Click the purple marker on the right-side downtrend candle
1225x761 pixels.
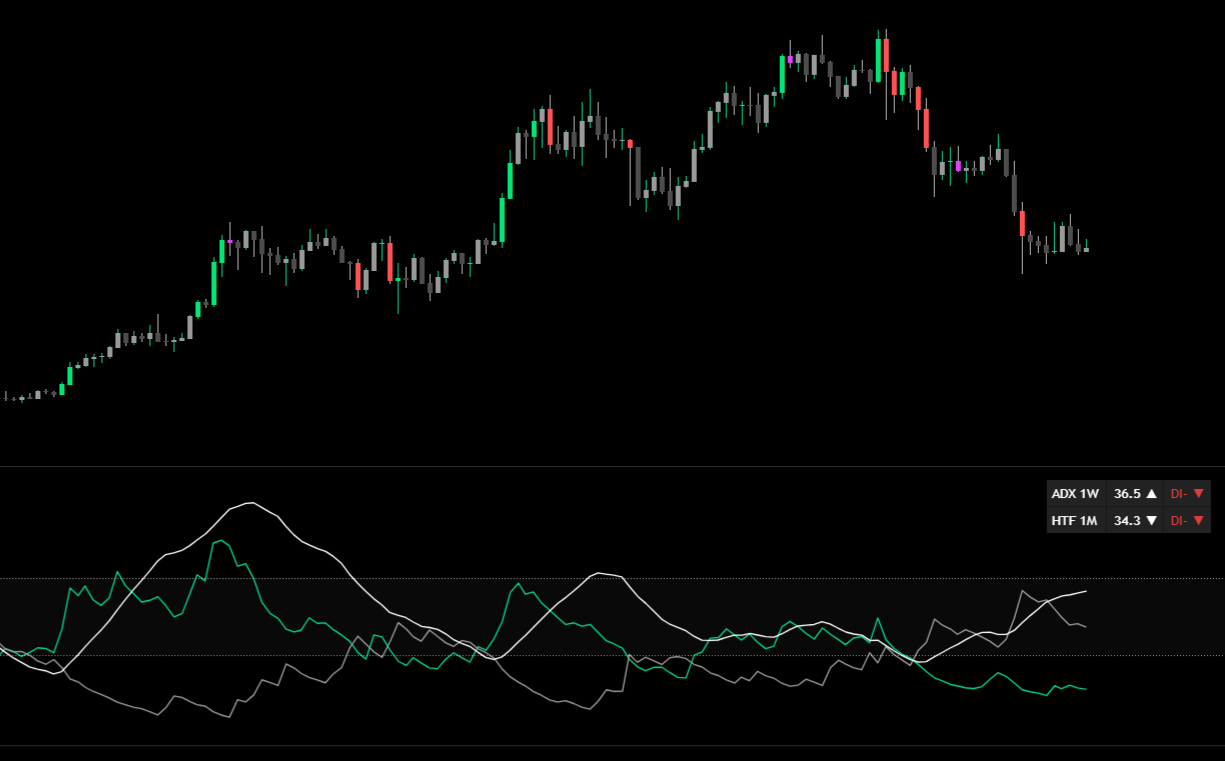tap(958, 166)
